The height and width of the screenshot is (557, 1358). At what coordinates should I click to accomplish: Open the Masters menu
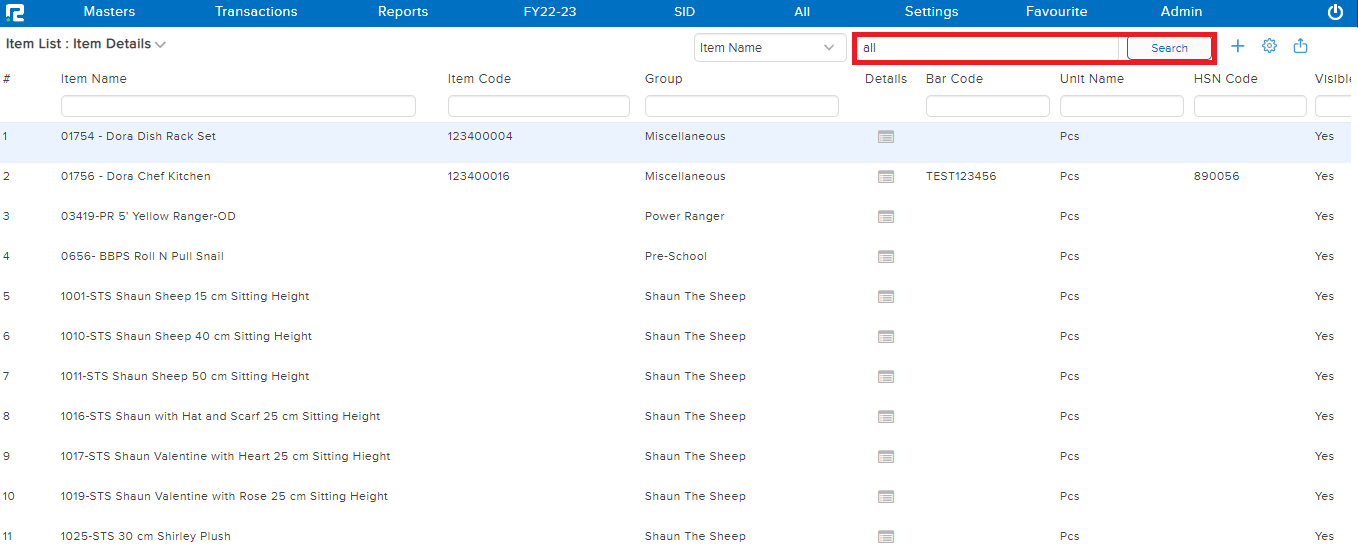click(109, 12)
